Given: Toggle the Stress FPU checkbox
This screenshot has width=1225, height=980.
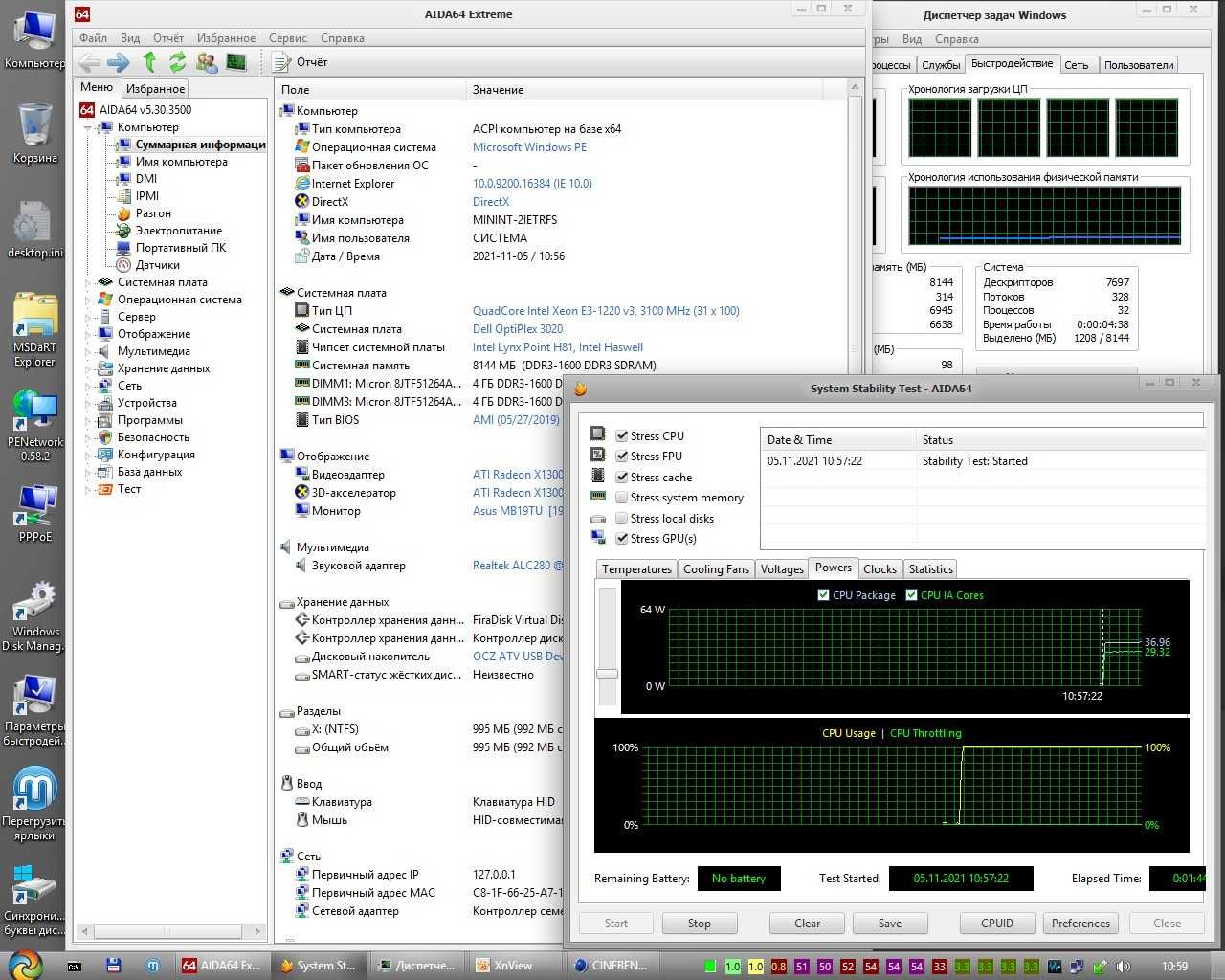Looking at the screenshot, I should click(x=622, y=457).
